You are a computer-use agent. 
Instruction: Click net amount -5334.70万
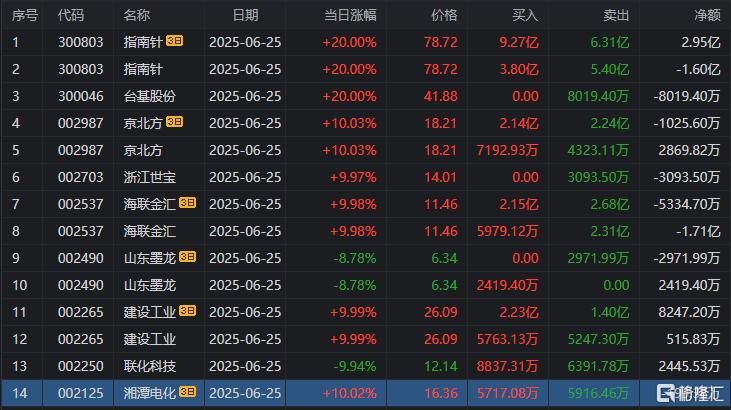687,204
